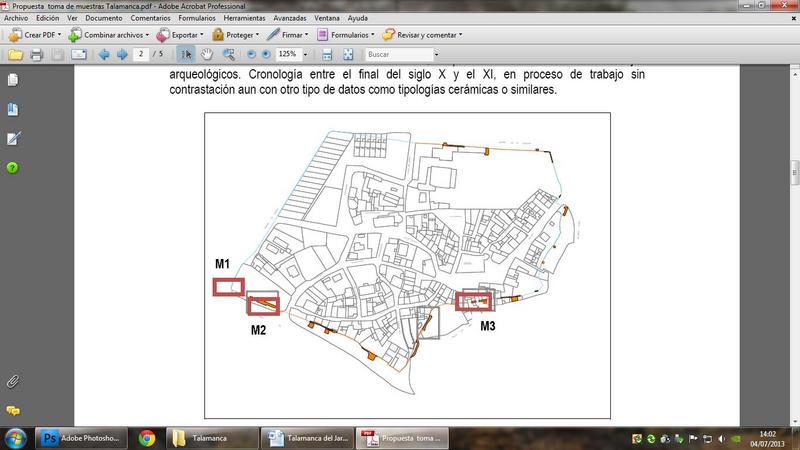Open the Comentarios menu

click(151, 18)
